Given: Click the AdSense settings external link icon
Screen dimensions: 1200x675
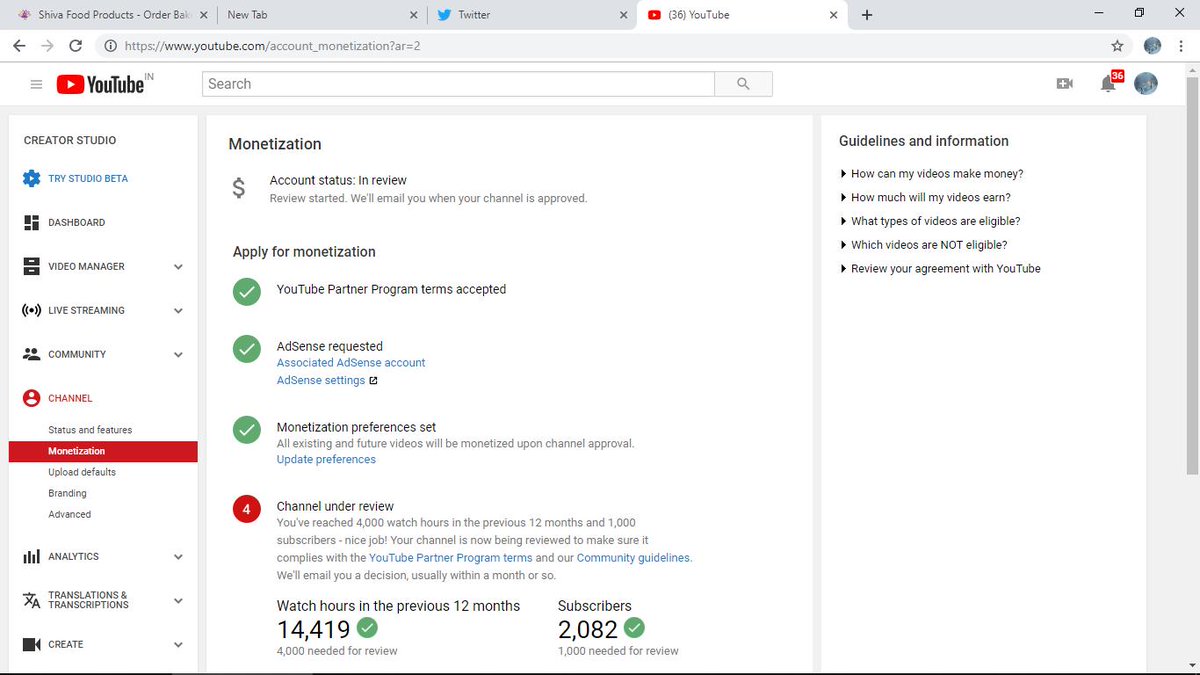Looking at the screenshot, I should [x=373, y=381].
